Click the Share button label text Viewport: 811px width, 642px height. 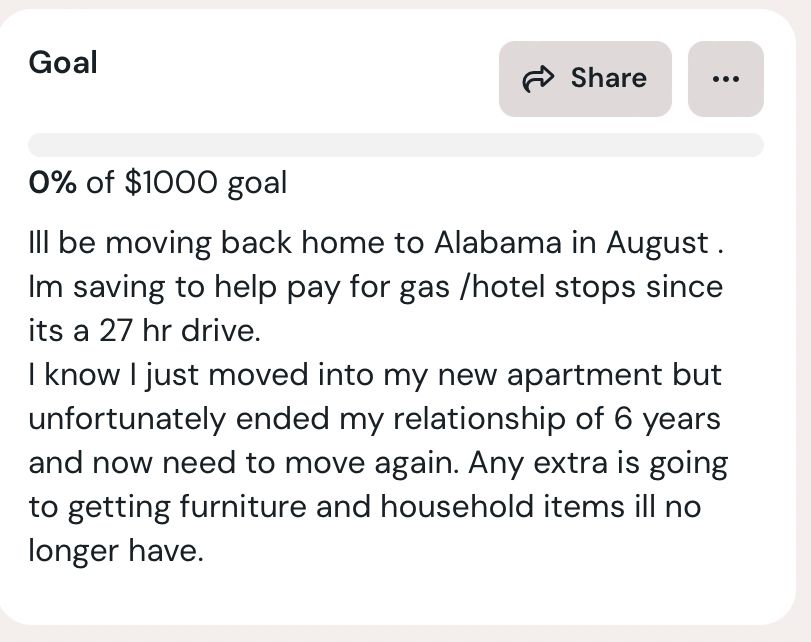[x=609, y=78]
